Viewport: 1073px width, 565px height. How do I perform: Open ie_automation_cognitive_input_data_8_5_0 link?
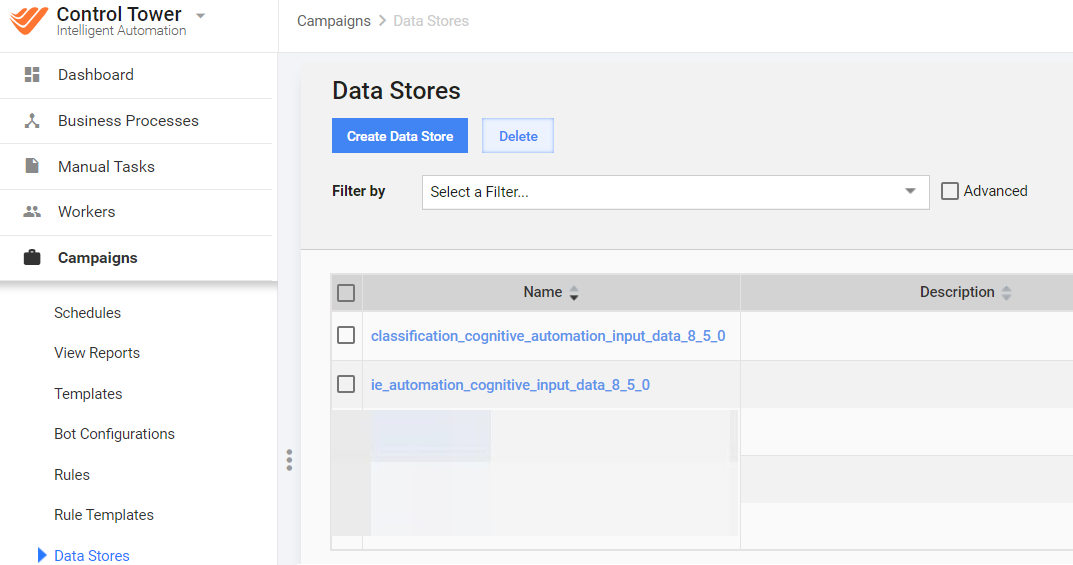click(x=510, y=385)
